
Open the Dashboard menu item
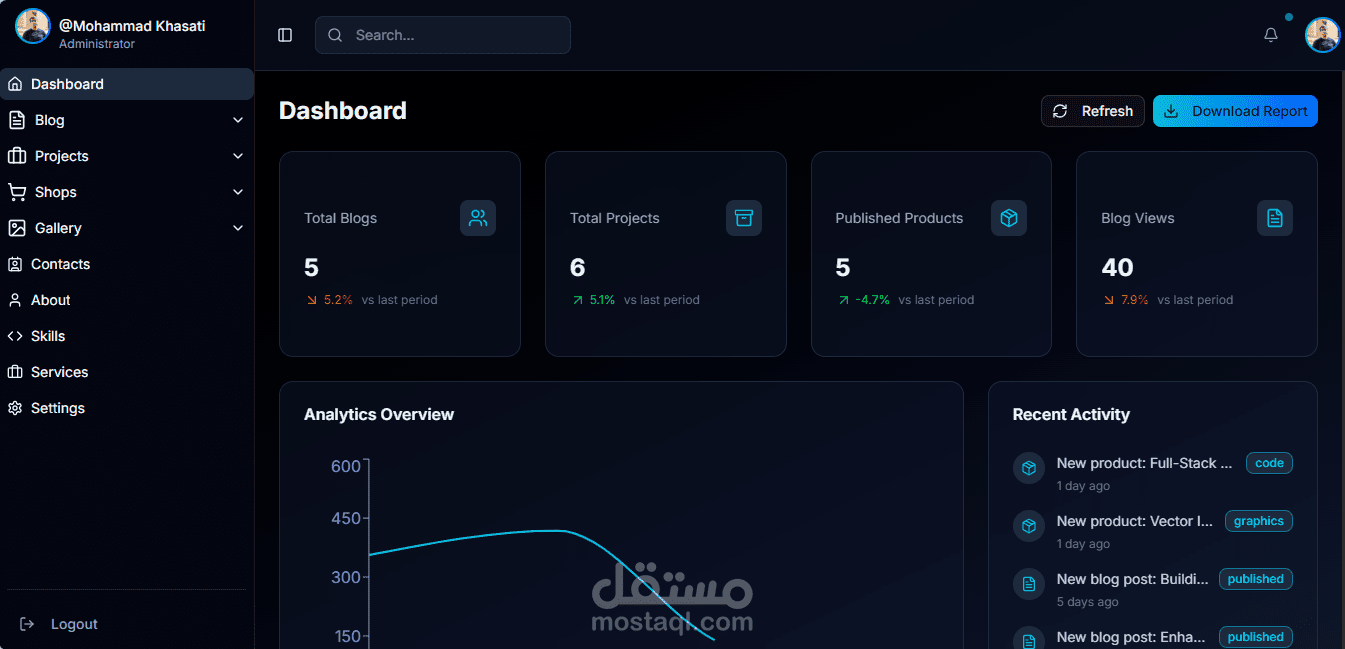[127, 84]
